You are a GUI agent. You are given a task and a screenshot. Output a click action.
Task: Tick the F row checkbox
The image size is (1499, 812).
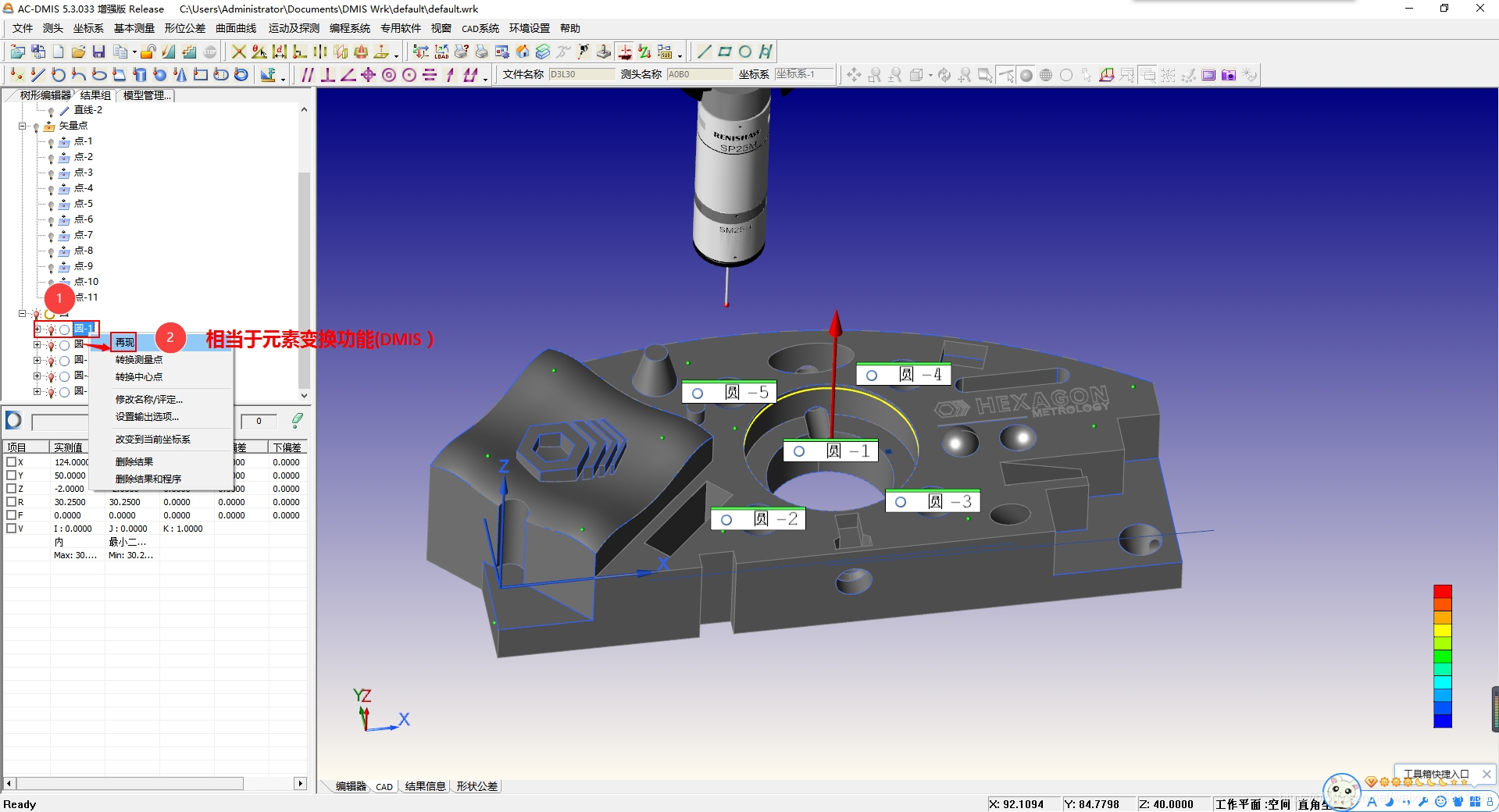point(12,515)
